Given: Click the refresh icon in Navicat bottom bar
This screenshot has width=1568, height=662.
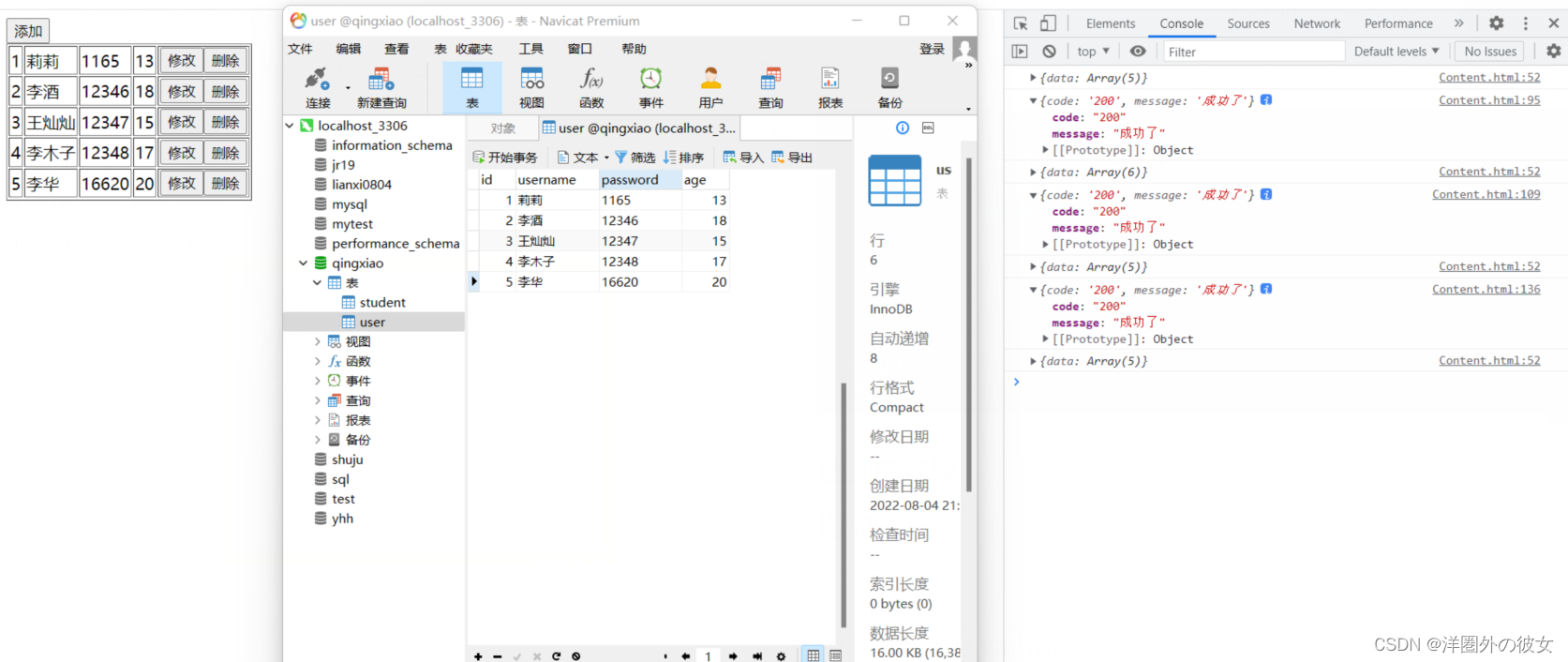Looking at the screenshot, I should click(x=556, y=656).
